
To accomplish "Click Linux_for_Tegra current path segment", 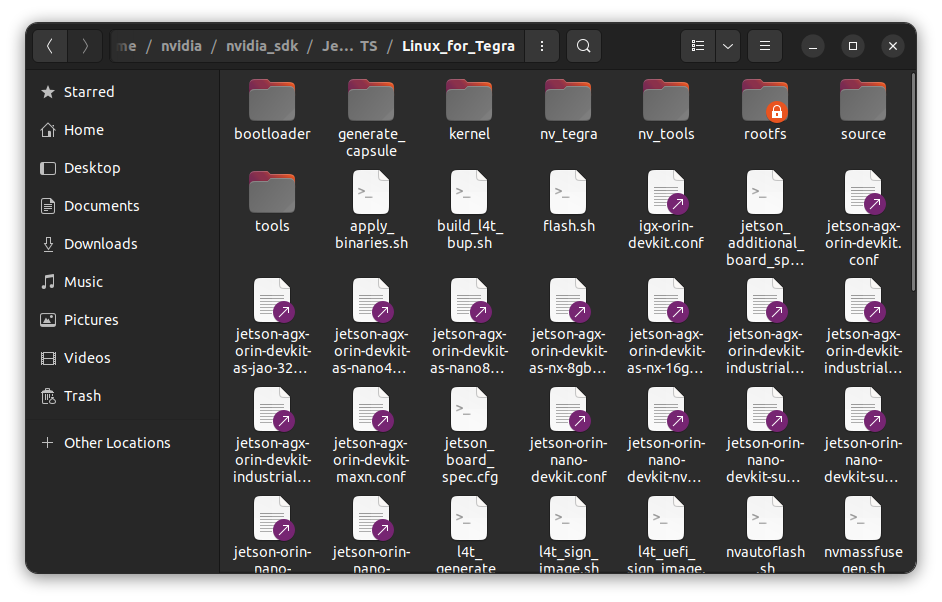I will pyautogui.click(x=458, y=46).
